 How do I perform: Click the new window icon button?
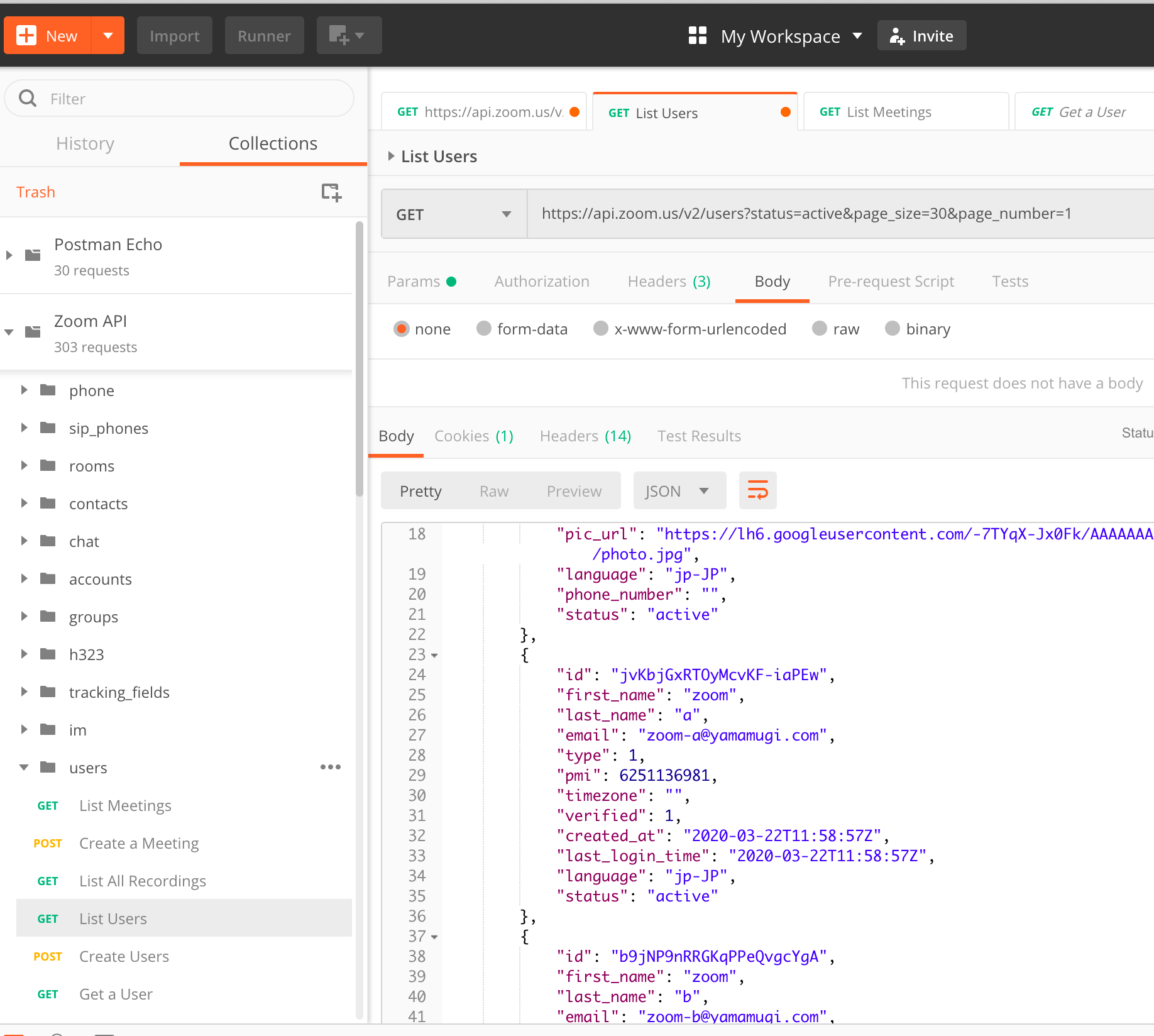pyautogui.click(x=349, y=36)
